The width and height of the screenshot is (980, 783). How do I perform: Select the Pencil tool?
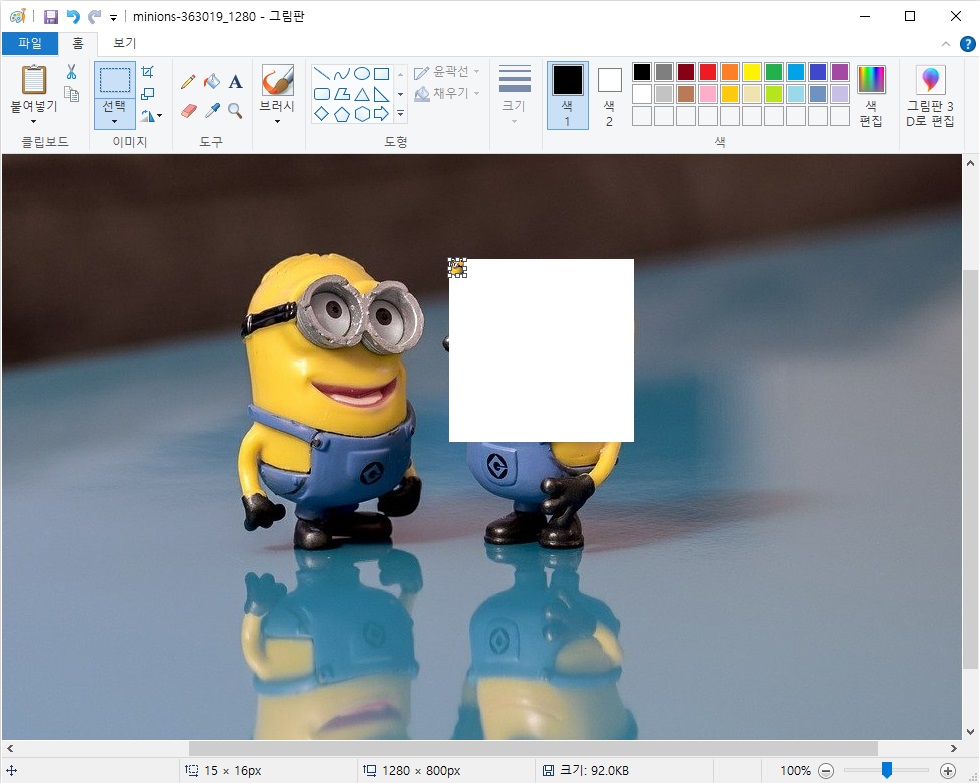[x=188, y=81]
